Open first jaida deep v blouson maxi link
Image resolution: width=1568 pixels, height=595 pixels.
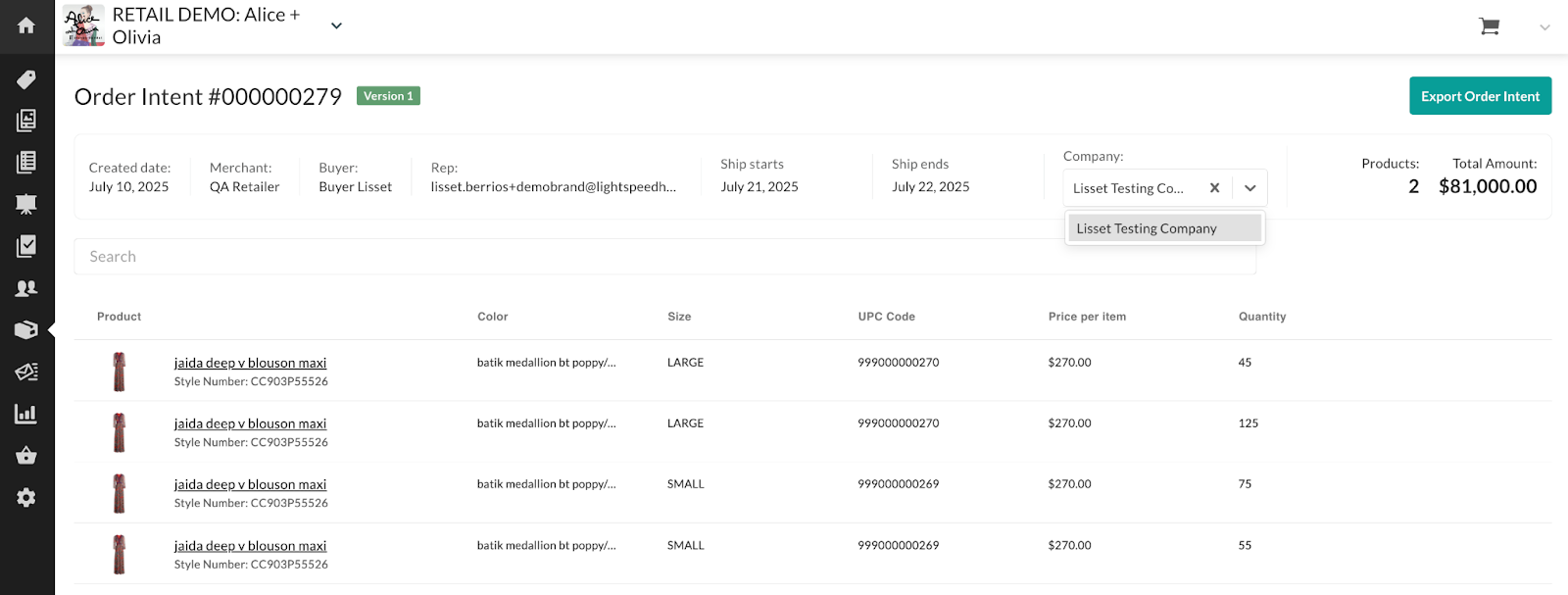click(250, 363)
